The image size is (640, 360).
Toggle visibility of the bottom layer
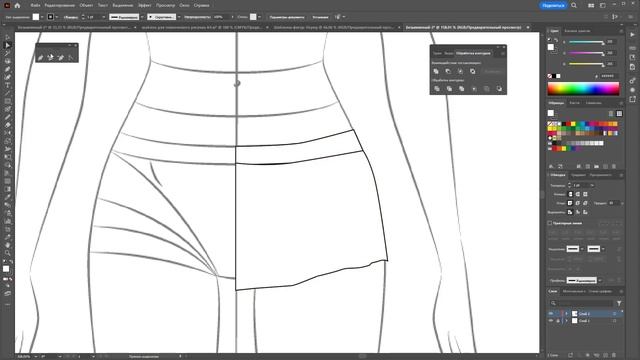tap(551, 321)
